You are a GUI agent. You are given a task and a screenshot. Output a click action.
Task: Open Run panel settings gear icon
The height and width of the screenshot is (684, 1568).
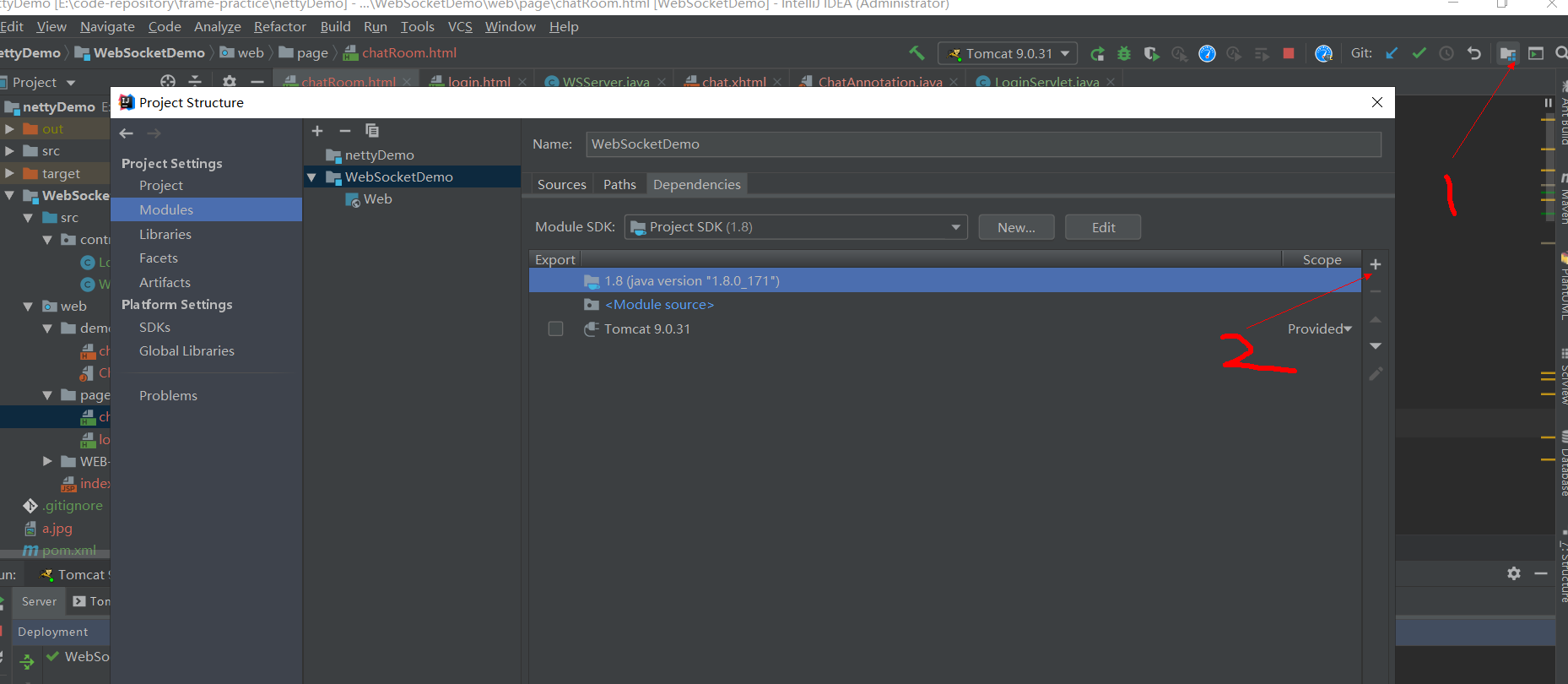tap(1514, 573)
